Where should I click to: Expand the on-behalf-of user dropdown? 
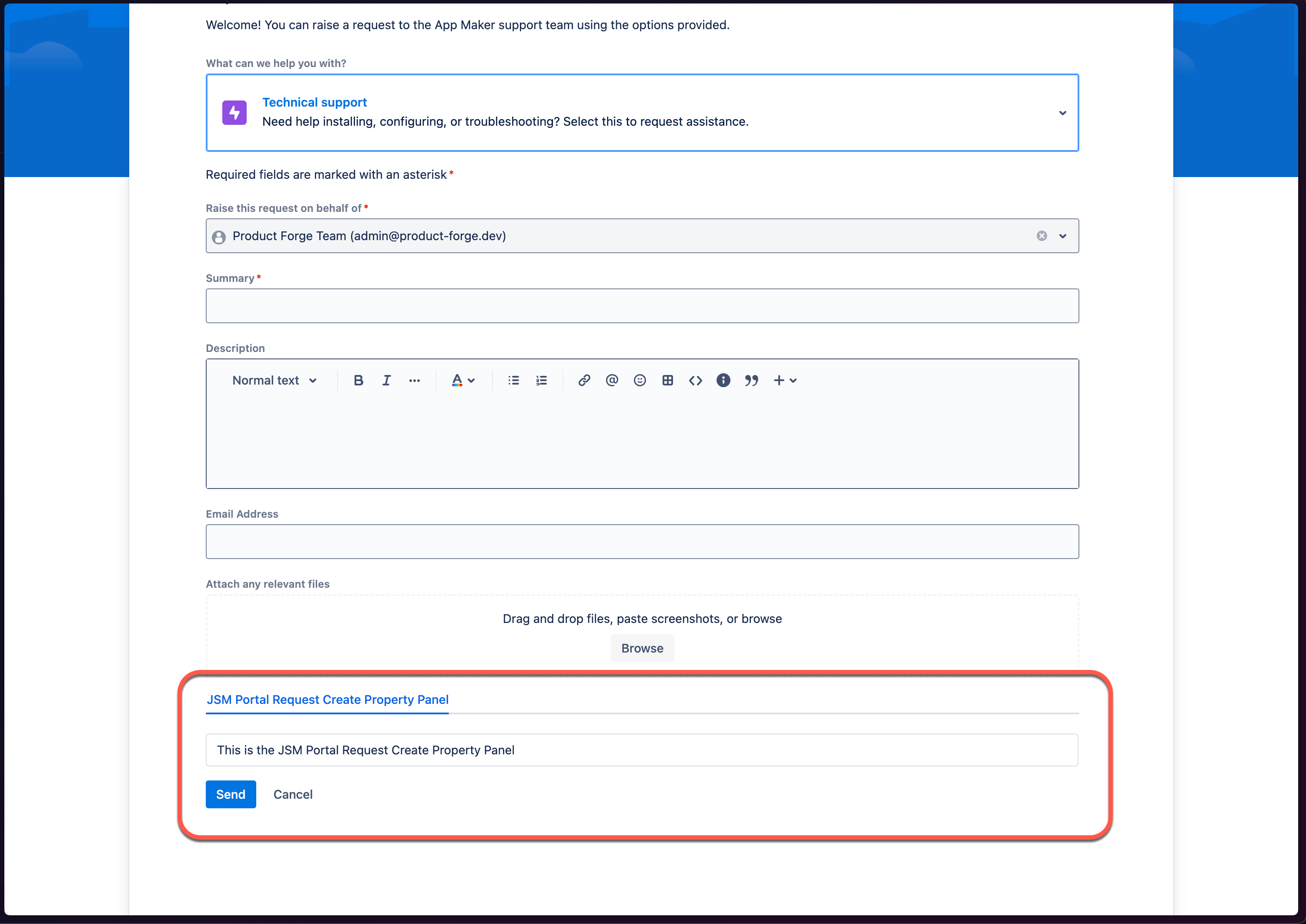coord(1062,236)
